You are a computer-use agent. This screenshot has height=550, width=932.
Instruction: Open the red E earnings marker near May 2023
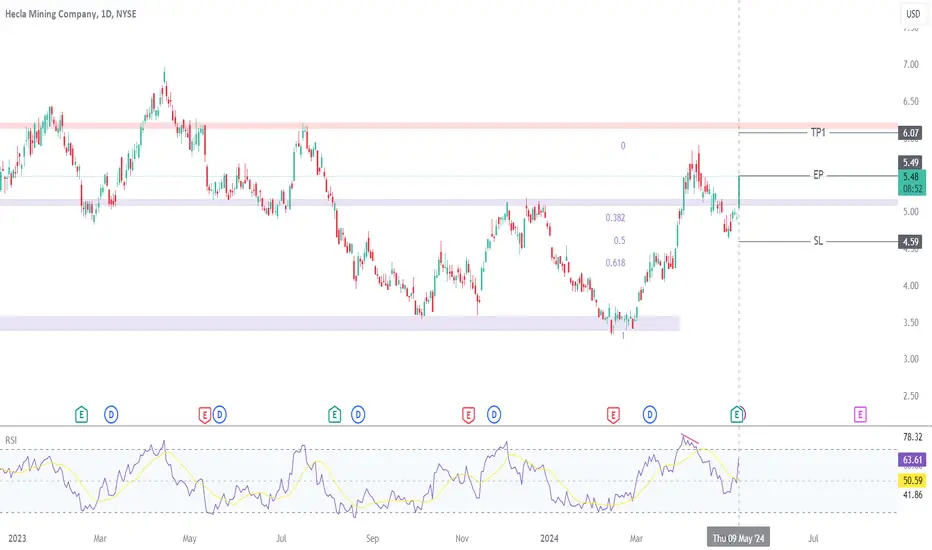coord(204,414)
